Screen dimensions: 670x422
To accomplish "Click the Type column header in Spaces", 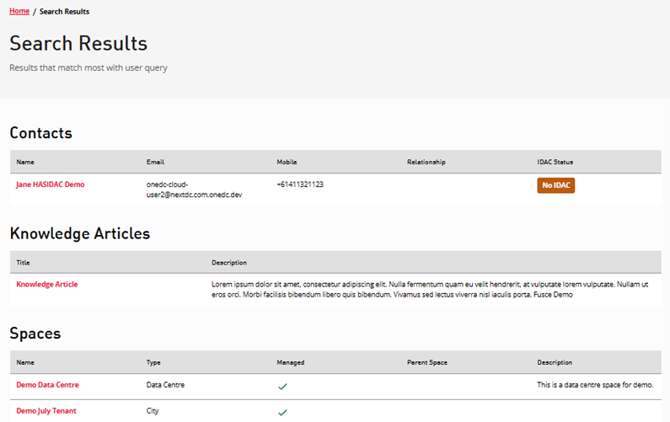I will click(x=154, y=363).
